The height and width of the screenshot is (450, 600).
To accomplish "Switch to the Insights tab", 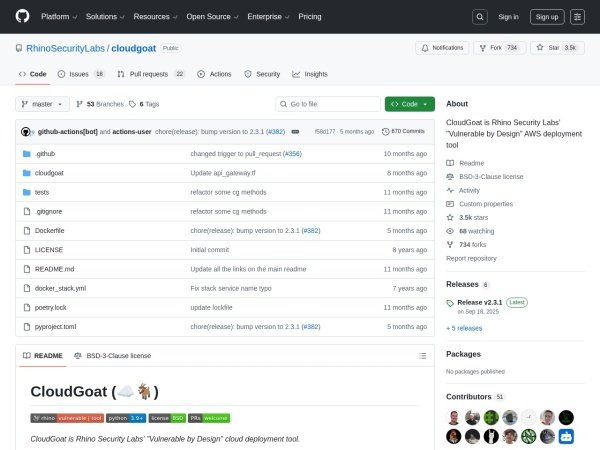I will 310,74.
